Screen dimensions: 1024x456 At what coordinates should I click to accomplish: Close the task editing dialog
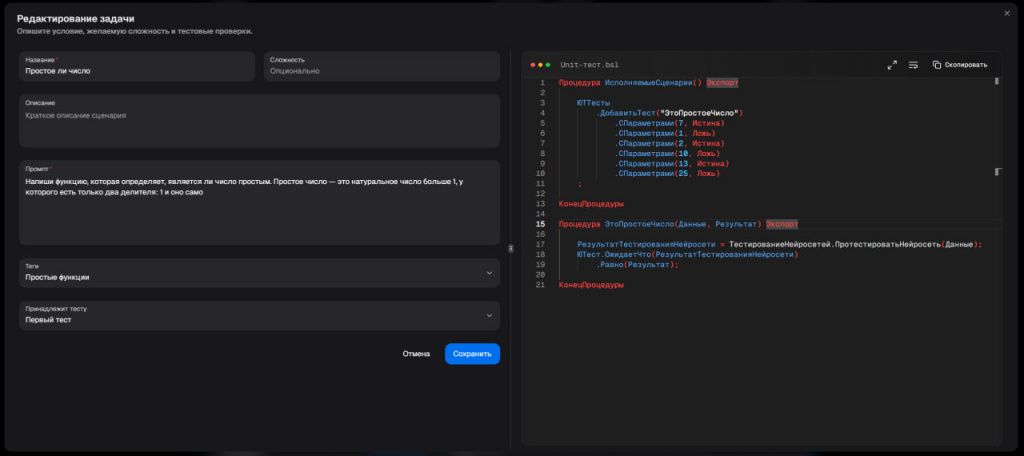tap(1006, 13)
